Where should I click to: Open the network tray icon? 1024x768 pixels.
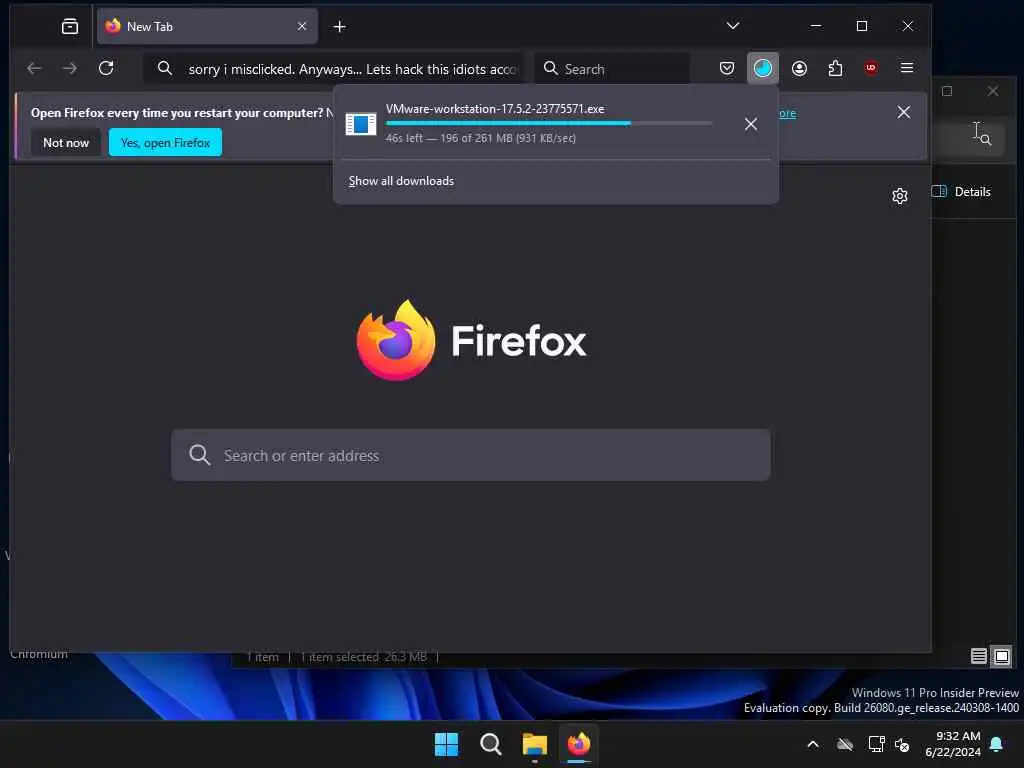click(876, 744)
